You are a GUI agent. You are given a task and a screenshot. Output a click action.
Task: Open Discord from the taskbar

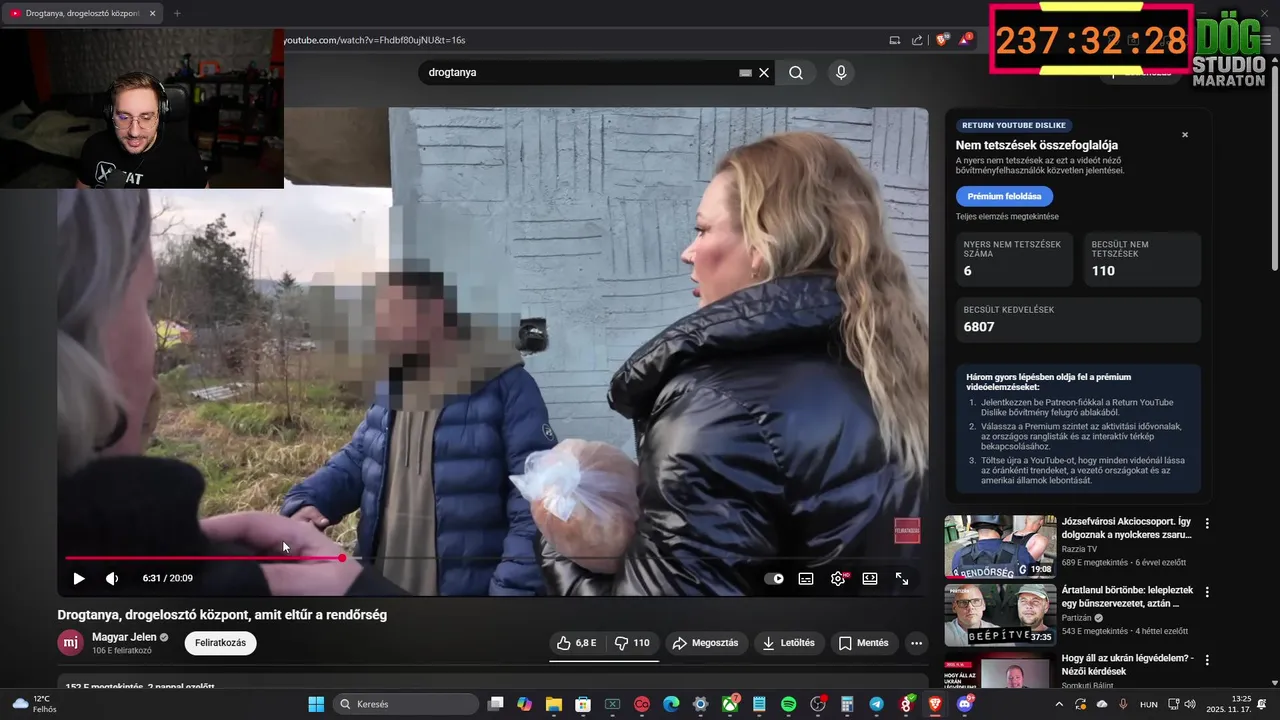tap(965, 704)
